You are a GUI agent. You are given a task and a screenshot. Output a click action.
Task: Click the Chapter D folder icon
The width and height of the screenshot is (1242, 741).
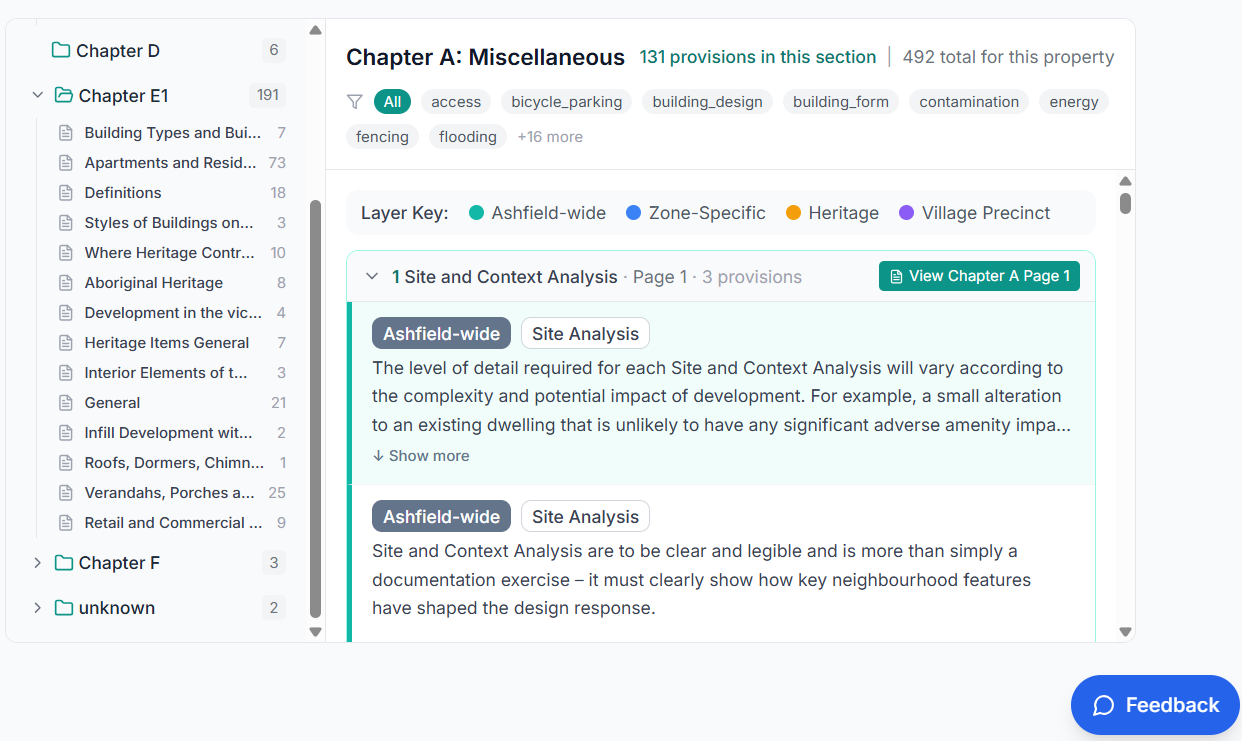point(61,50)
